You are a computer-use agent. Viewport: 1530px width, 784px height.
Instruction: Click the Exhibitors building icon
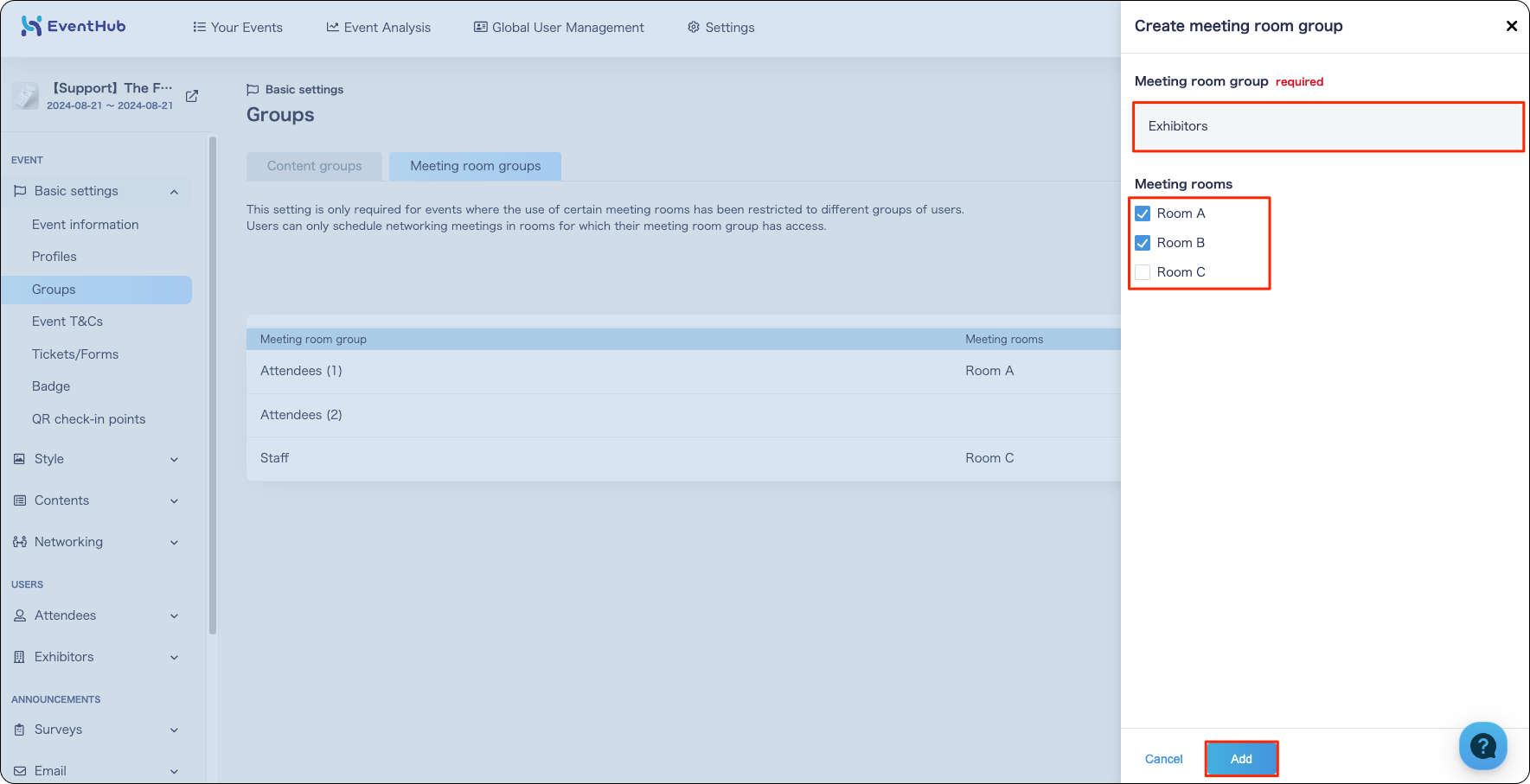(x=20, y=657)
